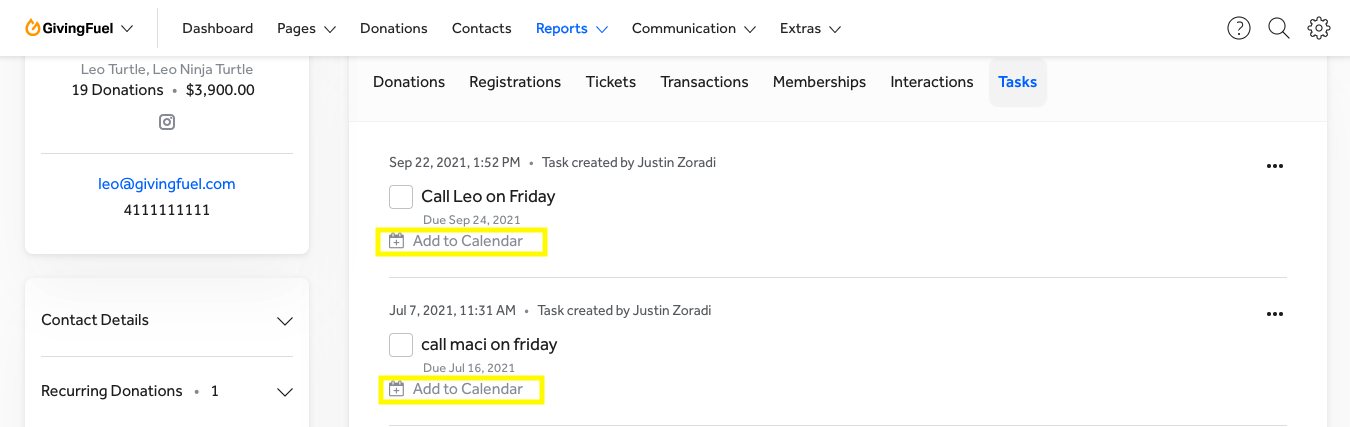Expand the Recurring Donations section
This screenshot has height=427, width=1350.
pyautogui.click(x=285, y=392)
